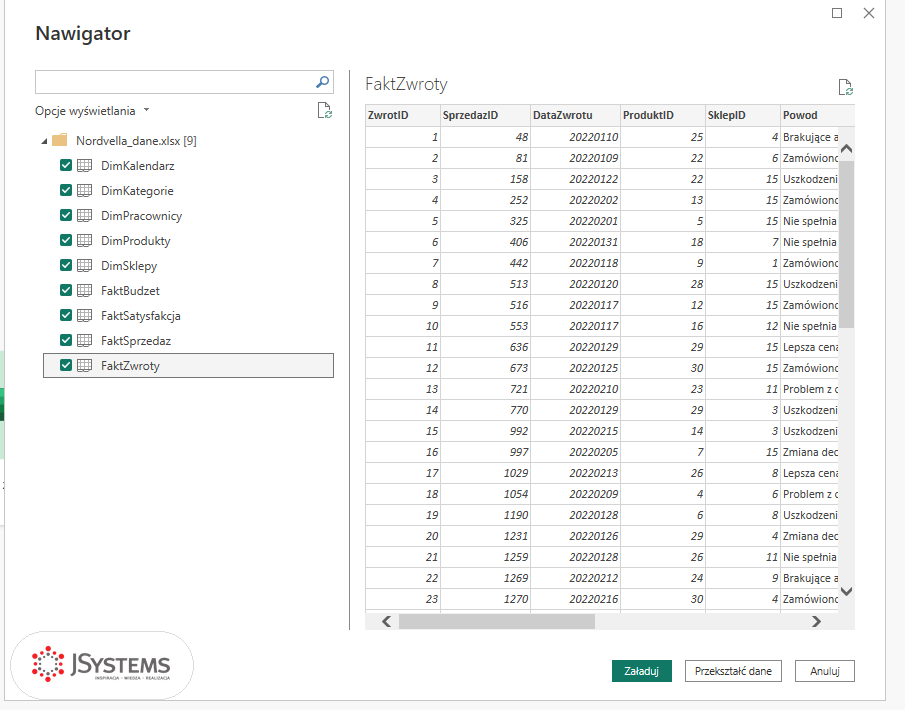Click the FaktBudzet table icon
Image resolution: width=905 pixels, height=710 pixels.
click(84, 290)
